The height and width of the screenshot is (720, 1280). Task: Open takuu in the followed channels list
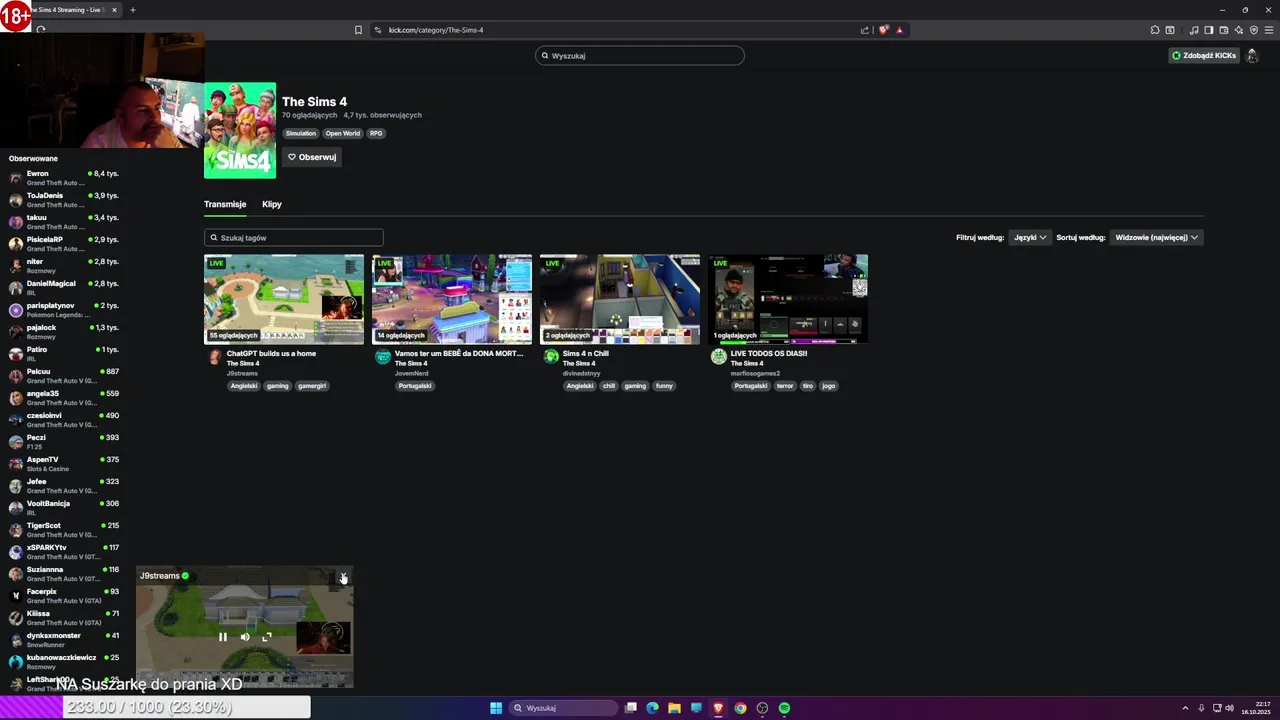64,222
